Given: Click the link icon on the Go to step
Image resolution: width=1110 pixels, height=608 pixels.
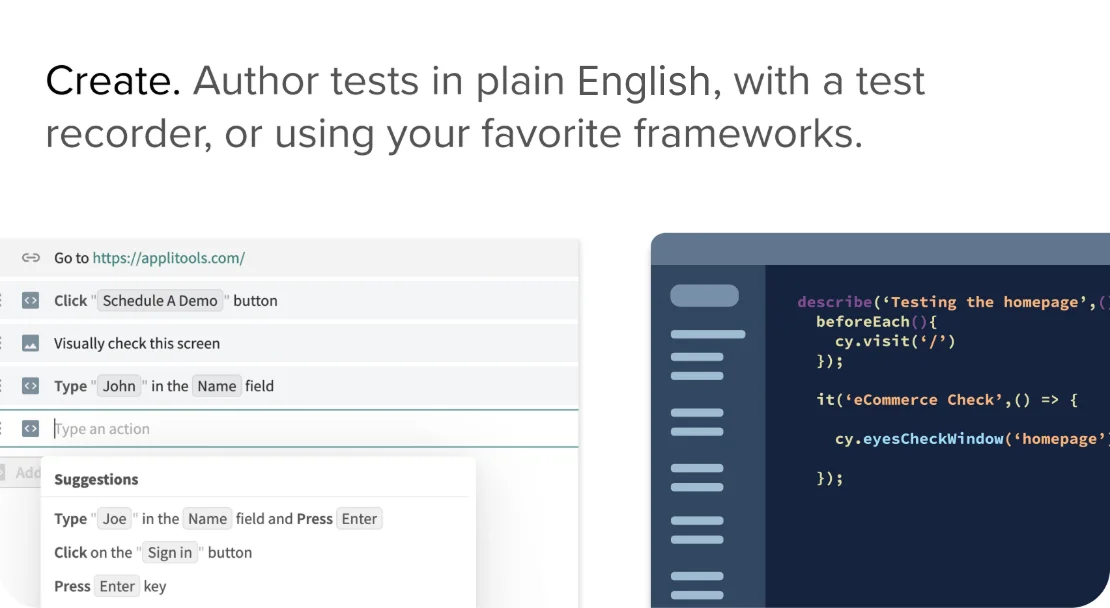Looking at the screenshot, I should coord(31,257).
